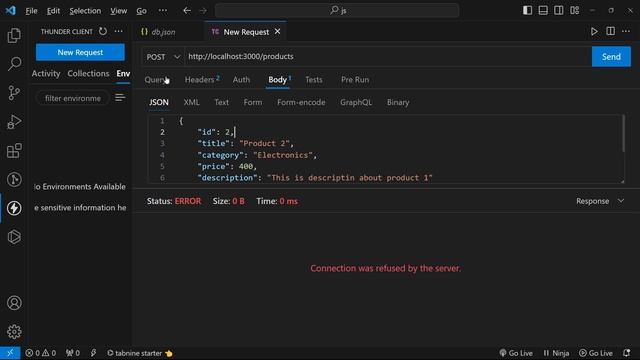Open the Explorer view in the activity bar
The height and width of the screenshot is (360, 640).
14,36
